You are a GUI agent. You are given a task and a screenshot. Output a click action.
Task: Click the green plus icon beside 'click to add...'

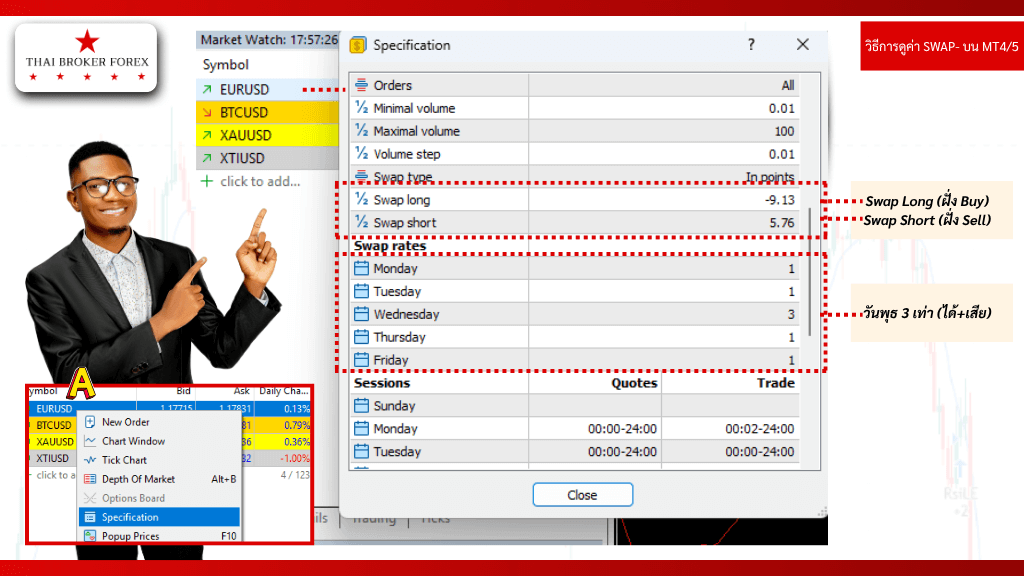tap(207, 181)
